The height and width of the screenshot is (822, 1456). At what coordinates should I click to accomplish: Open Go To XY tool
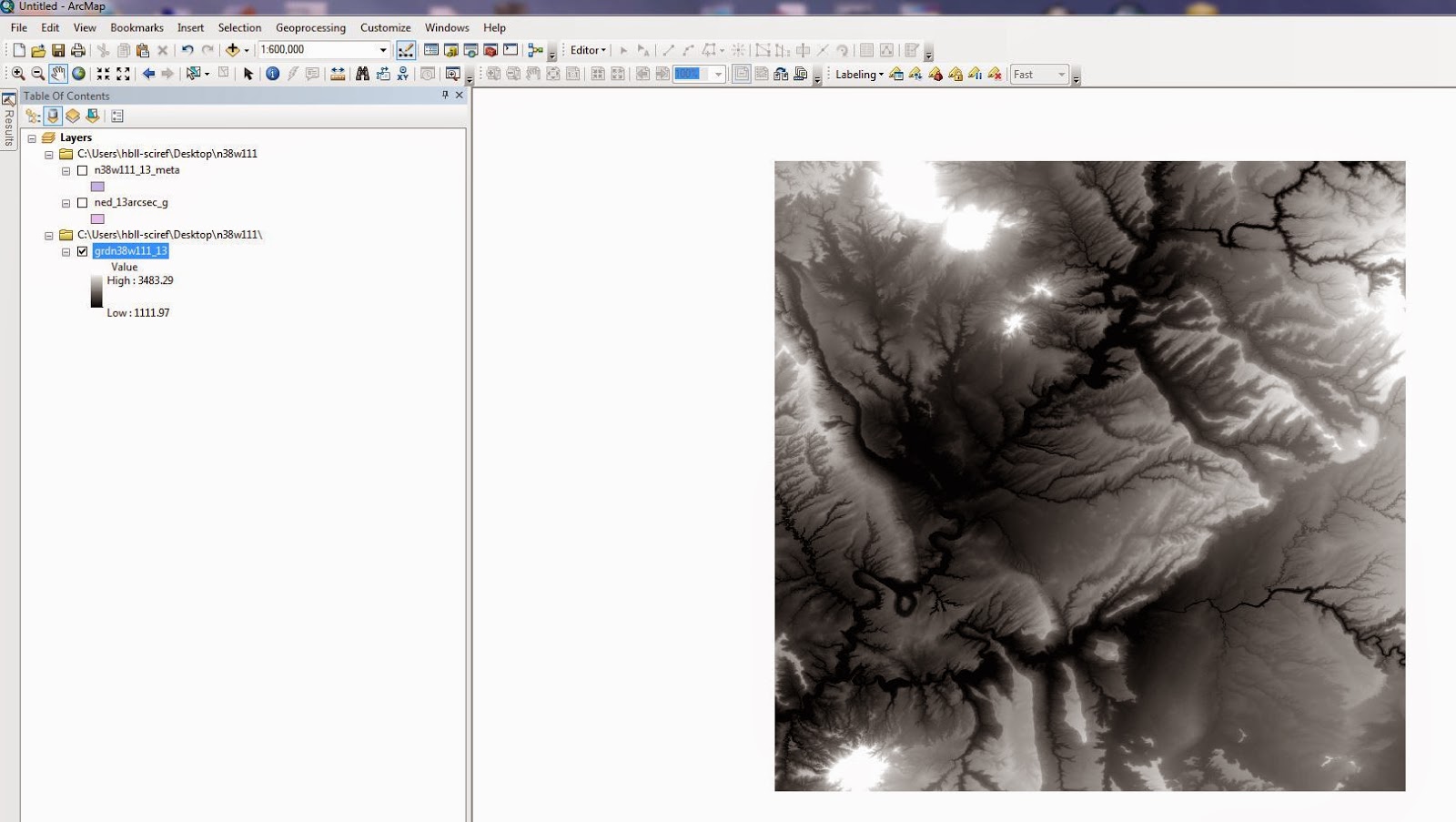click(403, 74)
